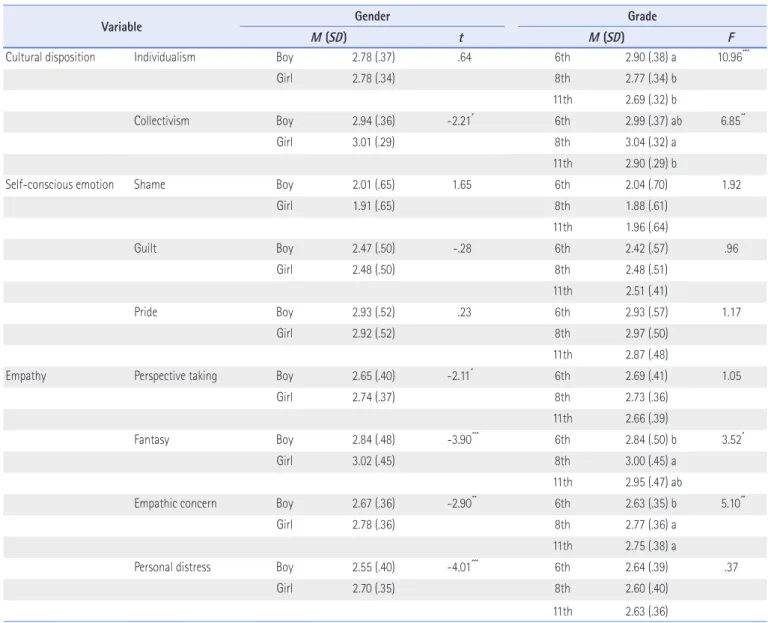Select the 2.63 (.36) cell
The width and height of the screenshot is (768, 623).
pos(647,611)
